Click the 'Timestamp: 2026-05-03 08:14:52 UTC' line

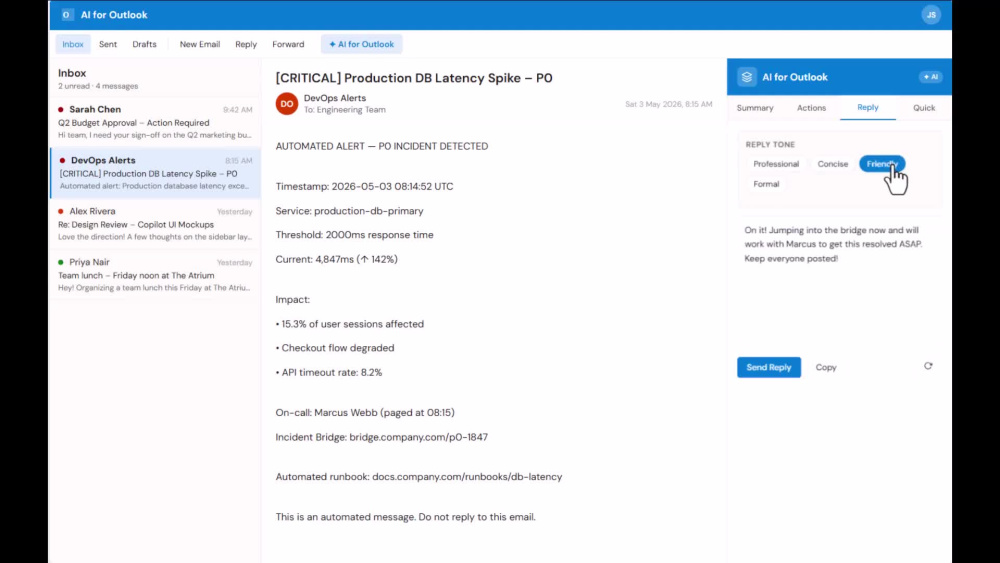coord(364,186)
